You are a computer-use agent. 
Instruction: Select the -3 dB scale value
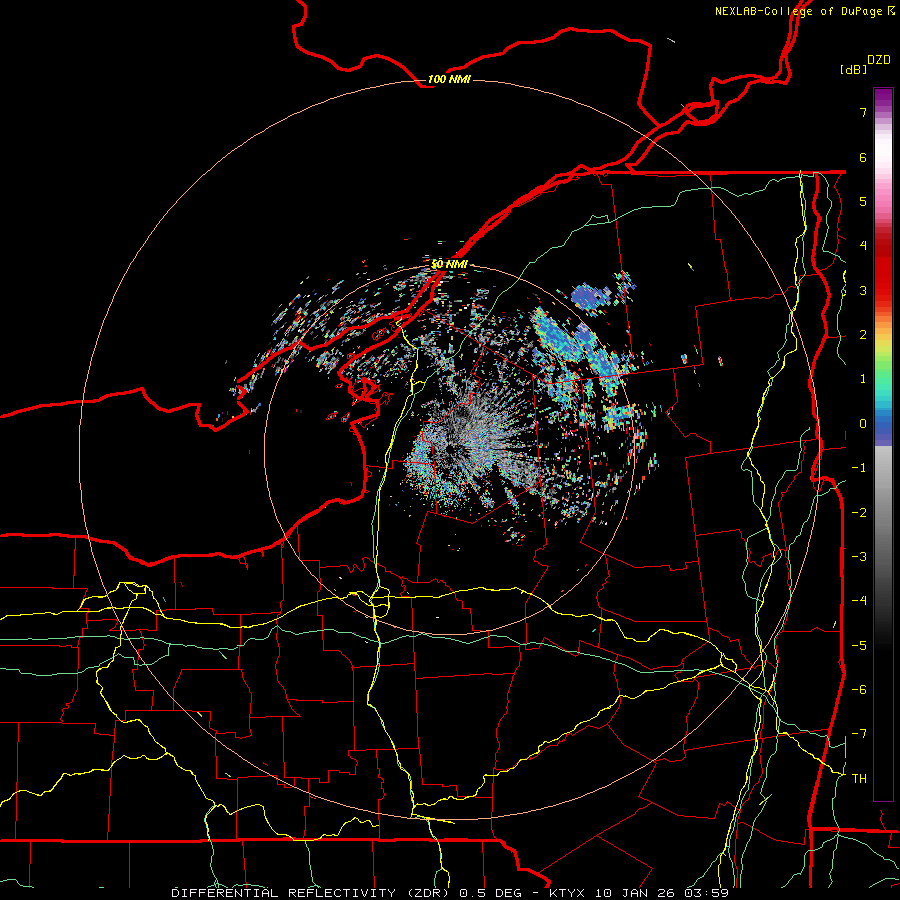coord(859,556)
